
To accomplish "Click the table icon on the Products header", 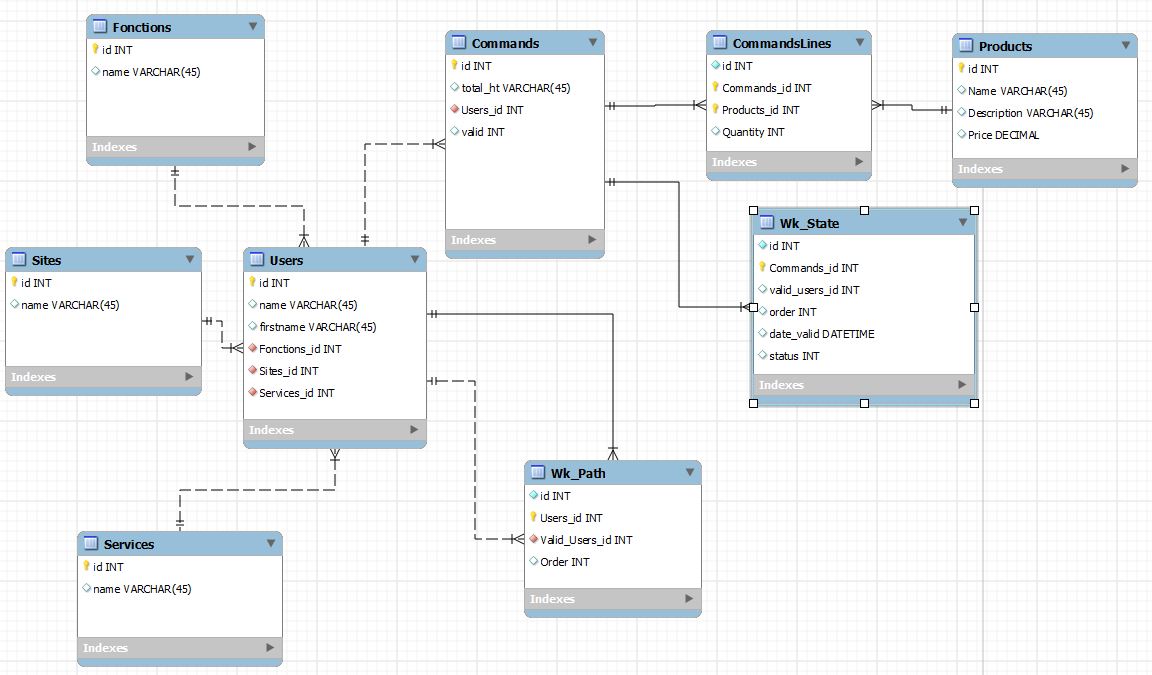I will [965, 45].
